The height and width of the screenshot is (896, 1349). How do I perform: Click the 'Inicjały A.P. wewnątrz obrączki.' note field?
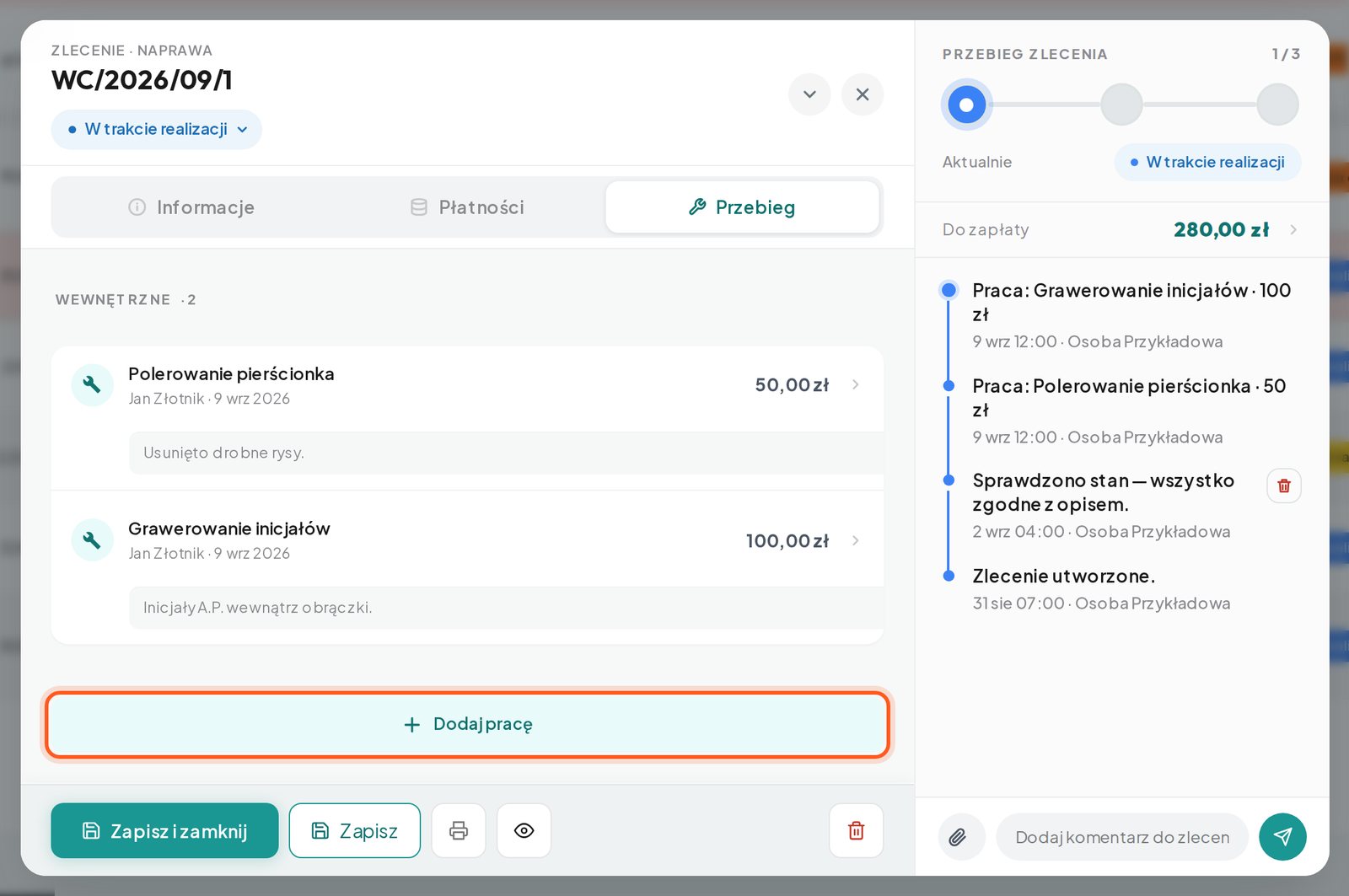click(506, 608)
